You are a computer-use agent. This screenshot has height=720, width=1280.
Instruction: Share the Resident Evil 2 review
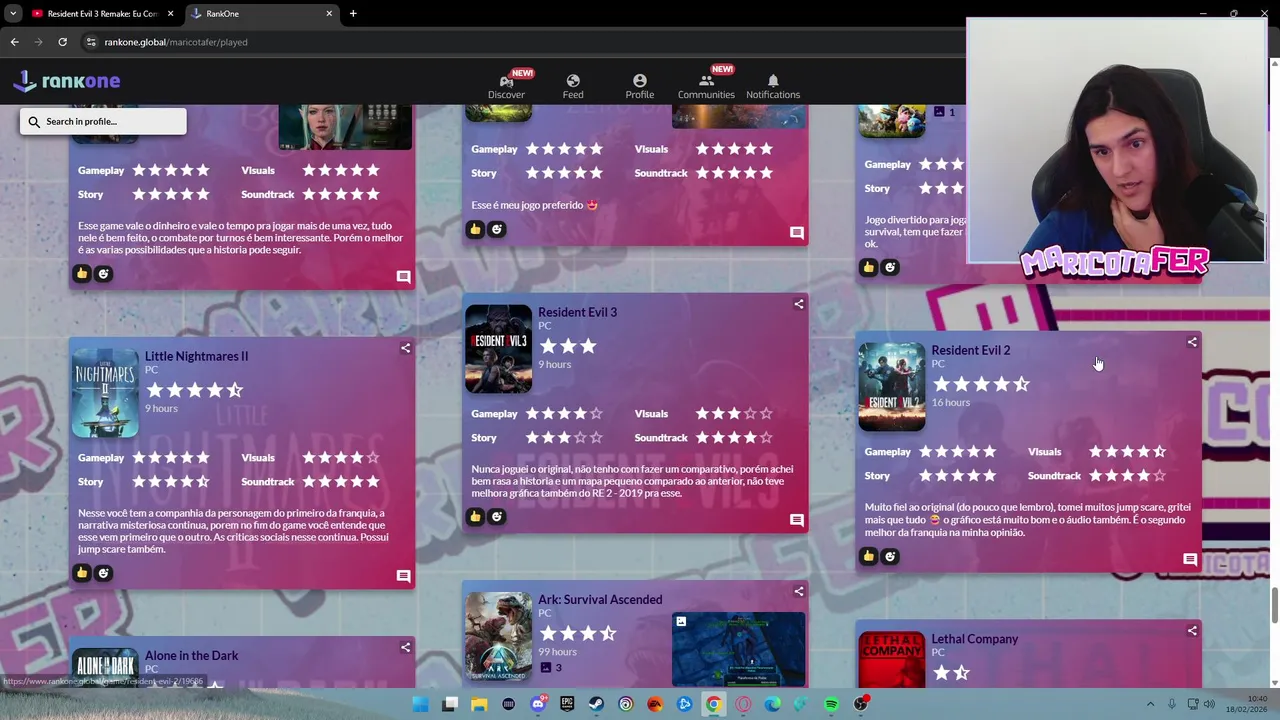1192,342
